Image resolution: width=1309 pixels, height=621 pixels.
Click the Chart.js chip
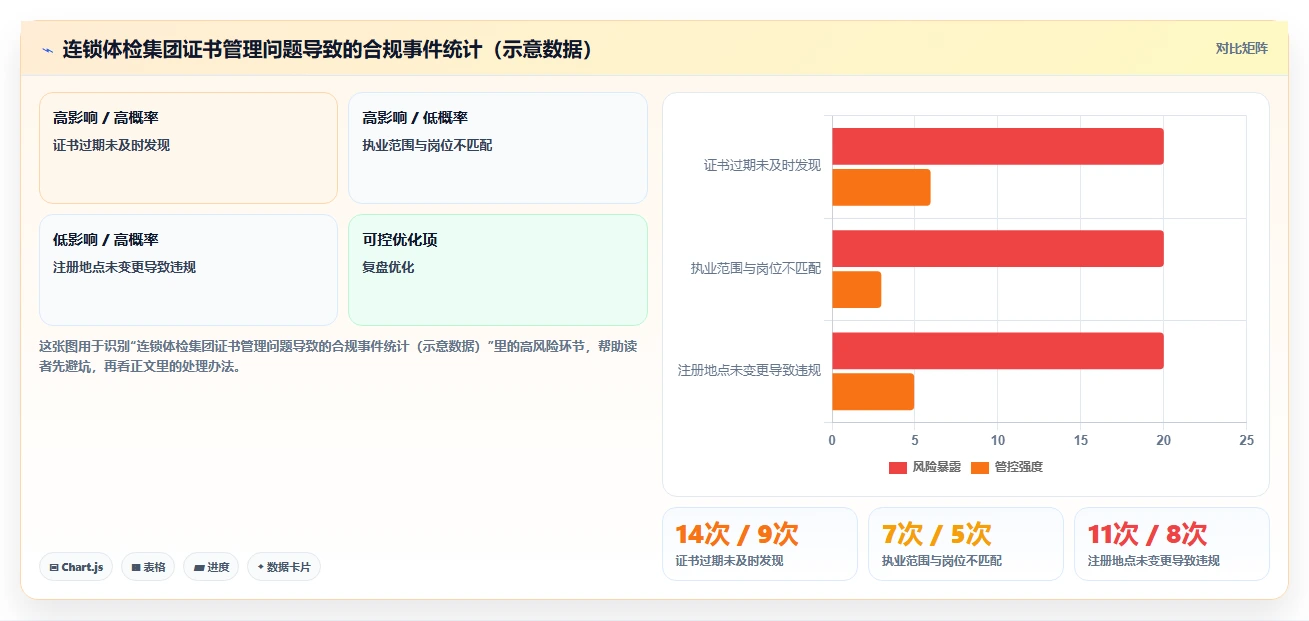(76, 567)
